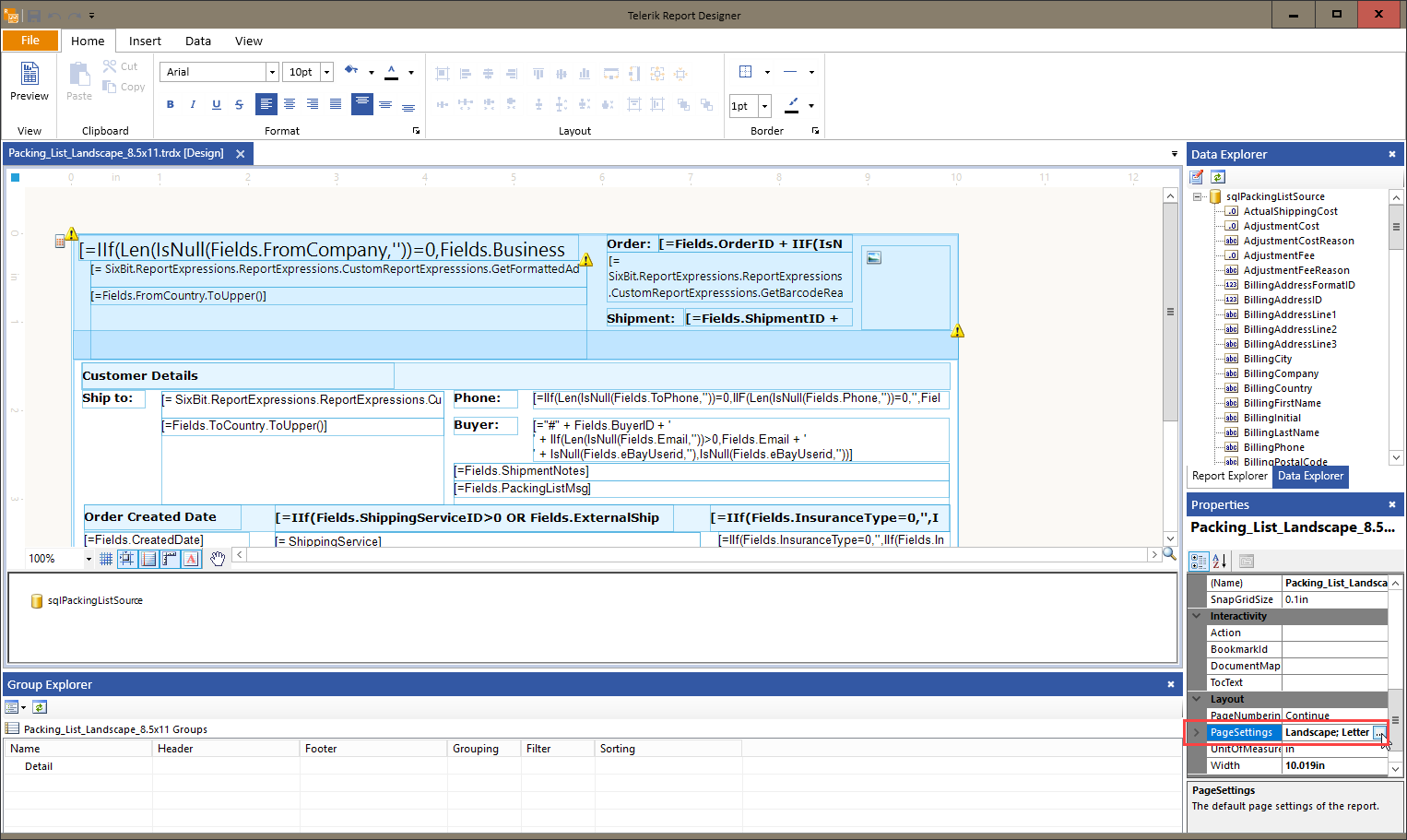Open the font color picker dropdown
The width and height of the screenshot is (1407, 840).
410,71
